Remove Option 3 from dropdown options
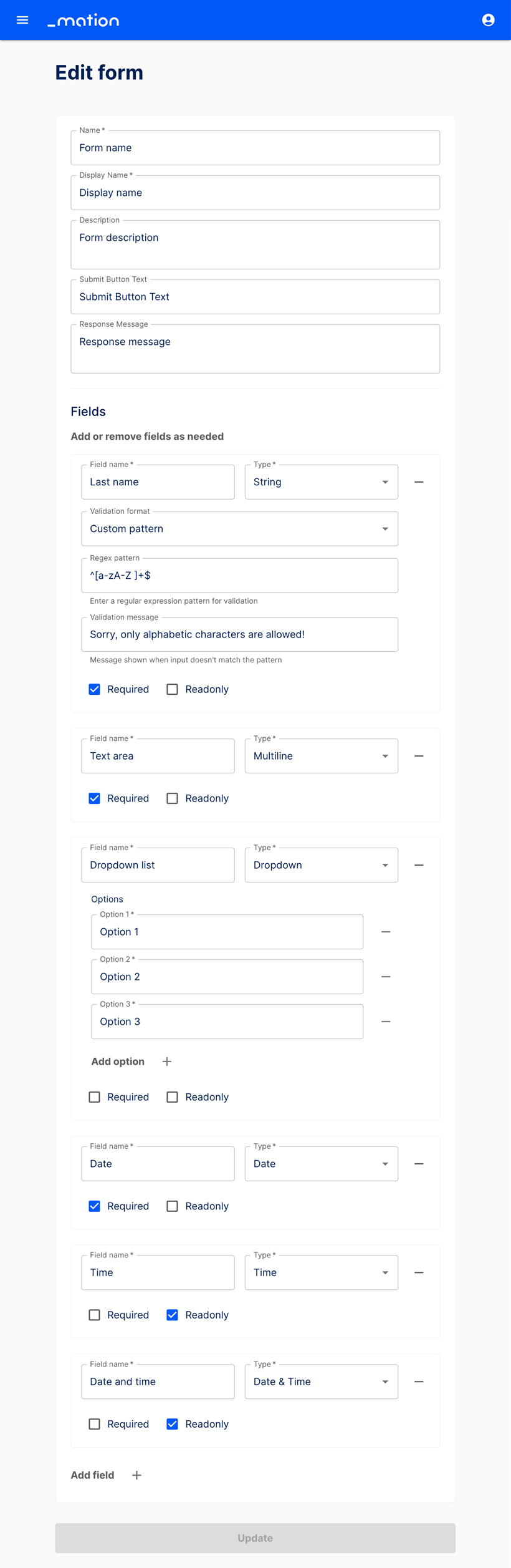Screen dimensions: 511x1568 [x=386, y=1022]
